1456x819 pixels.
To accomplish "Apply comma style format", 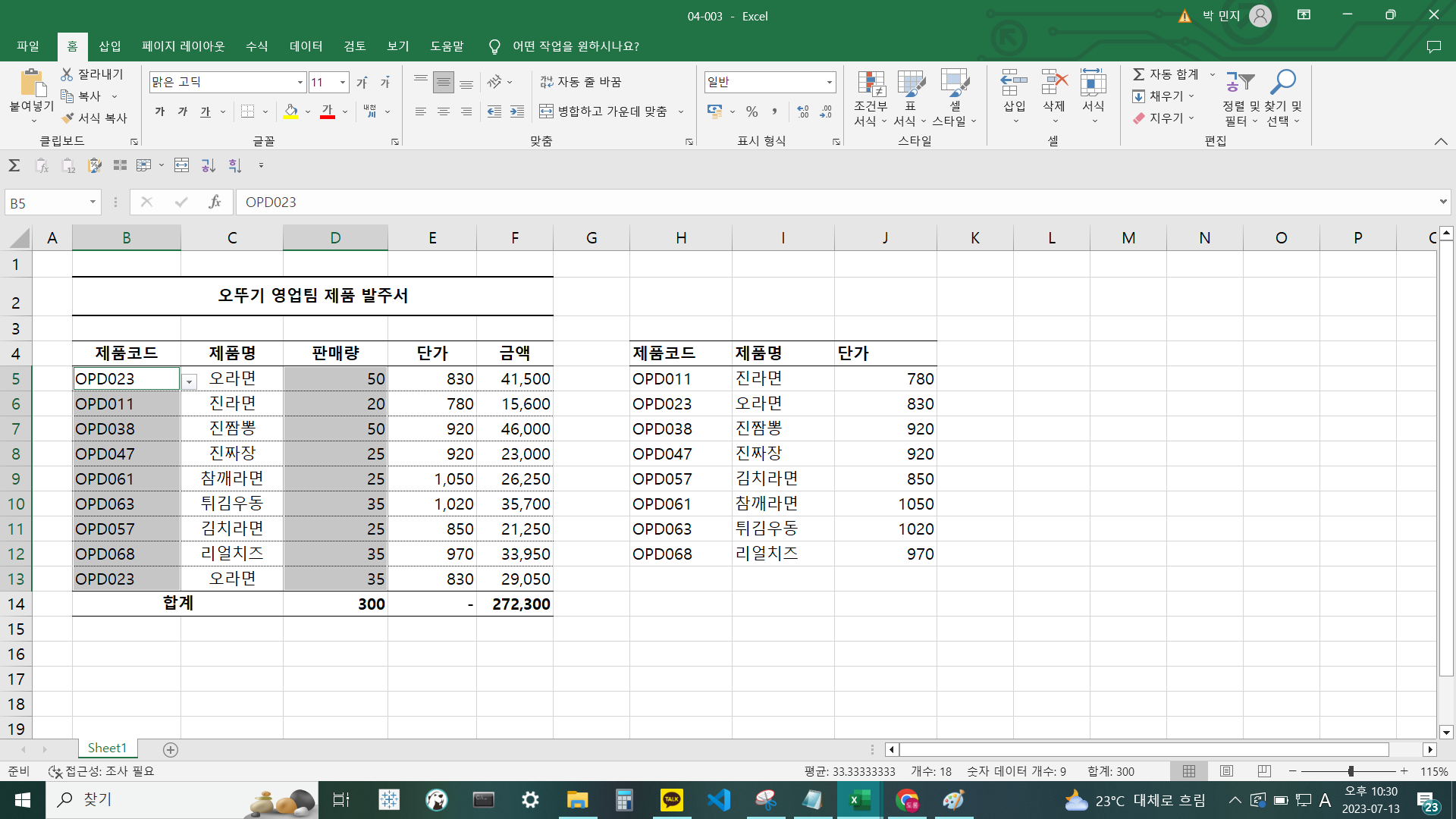I will pos(774,111).
